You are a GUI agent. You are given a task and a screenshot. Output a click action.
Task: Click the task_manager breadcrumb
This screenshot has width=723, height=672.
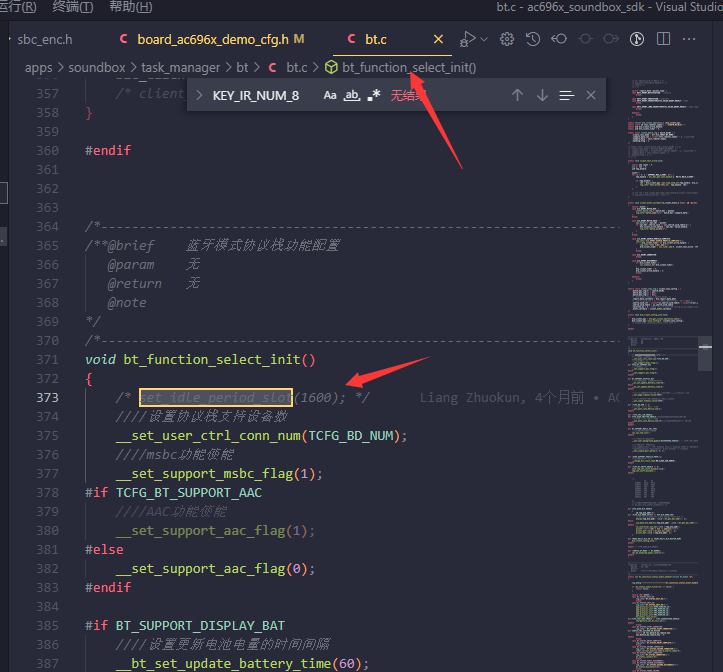click(x=180, y=68)
